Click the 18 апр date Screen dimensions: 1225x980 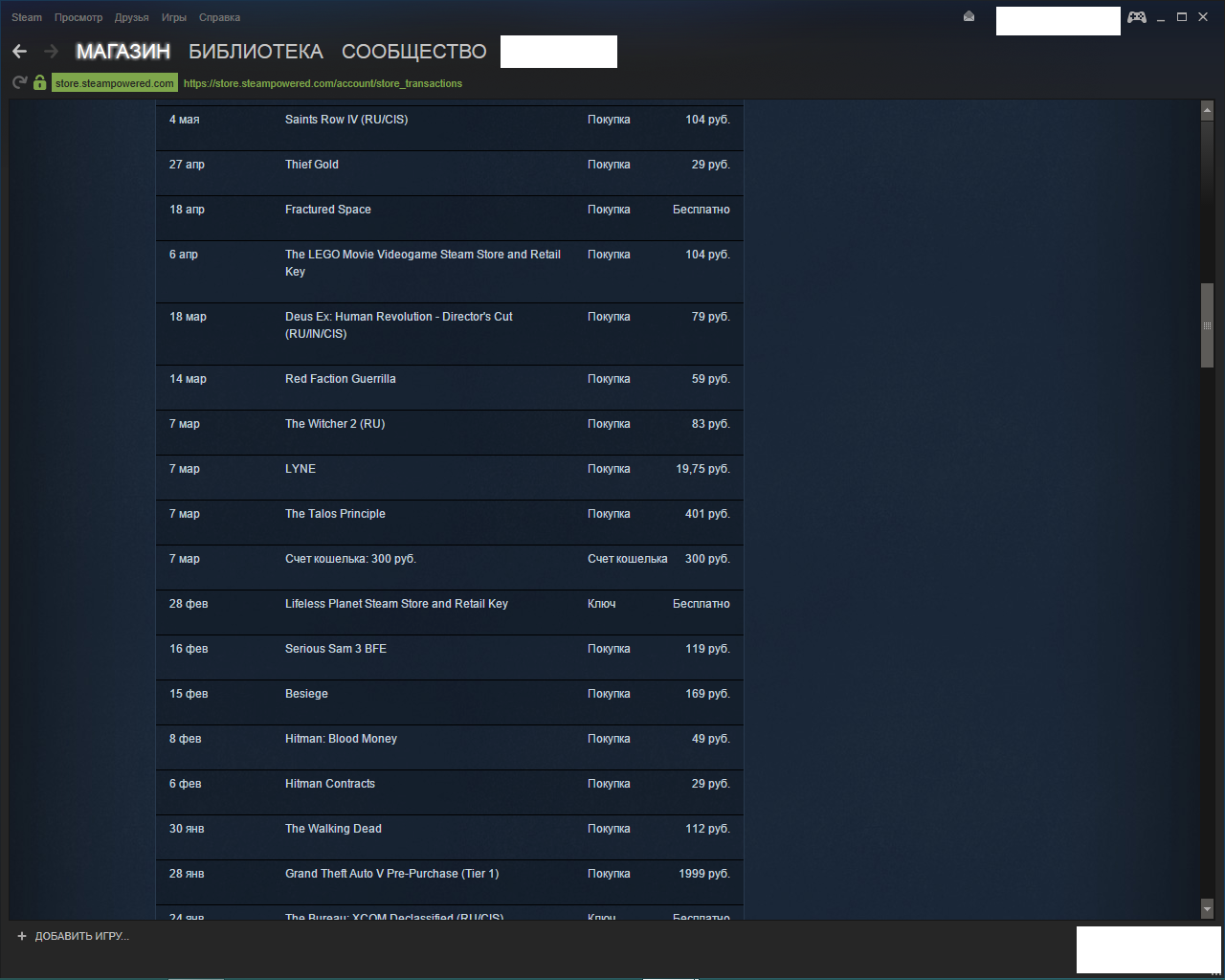pos(187,210)
